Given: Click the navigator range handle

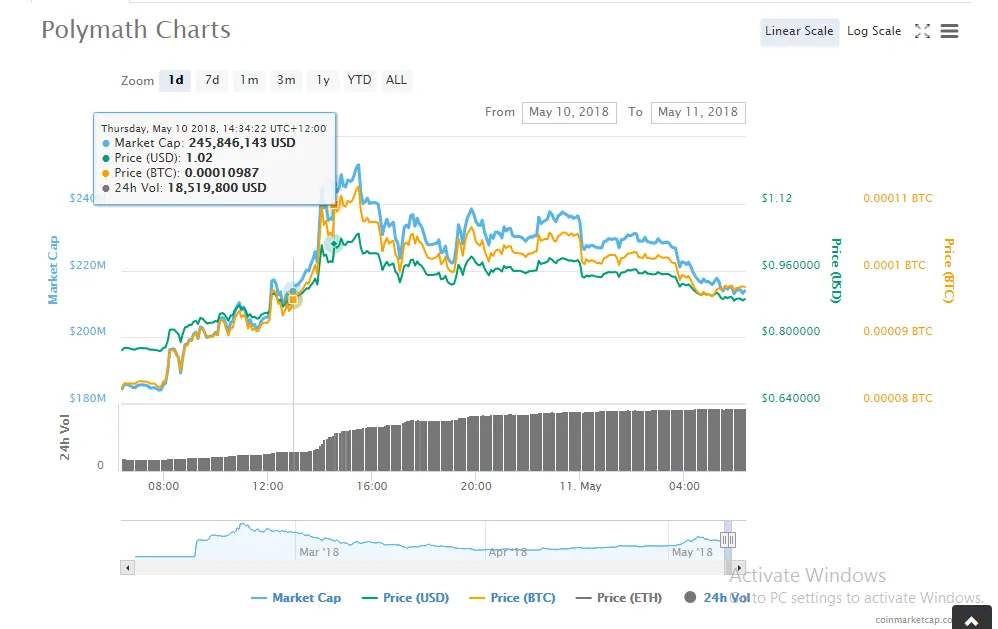Looking at the screenshot, I should point(727,540).
